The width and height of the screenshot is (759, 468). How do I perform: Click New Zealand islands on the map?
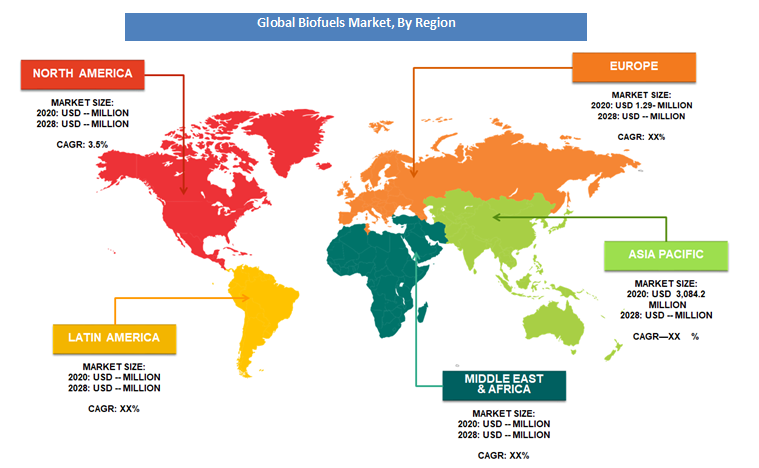coord(613,350)
